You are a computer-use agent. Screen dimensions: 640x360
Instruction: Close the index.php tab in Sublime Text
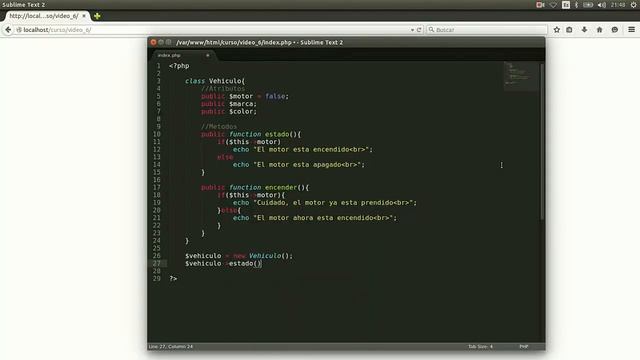[208, 55]
